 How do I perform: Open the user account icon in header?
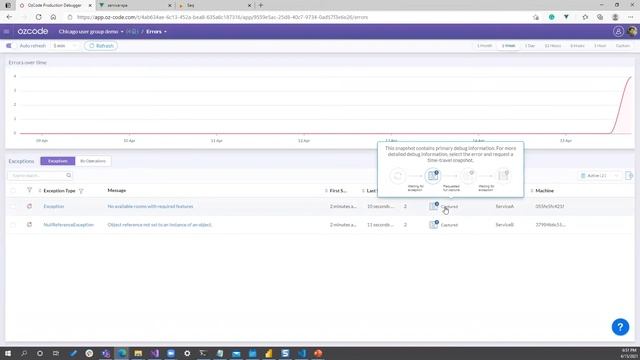click(618, 31)
